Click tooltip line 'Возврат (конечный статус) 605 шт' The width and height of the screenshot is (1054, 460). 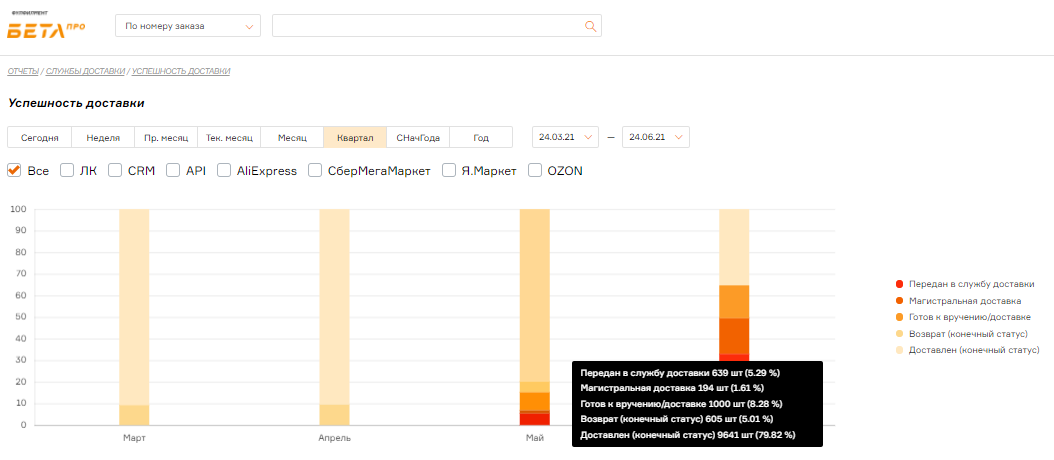point(676,420)
